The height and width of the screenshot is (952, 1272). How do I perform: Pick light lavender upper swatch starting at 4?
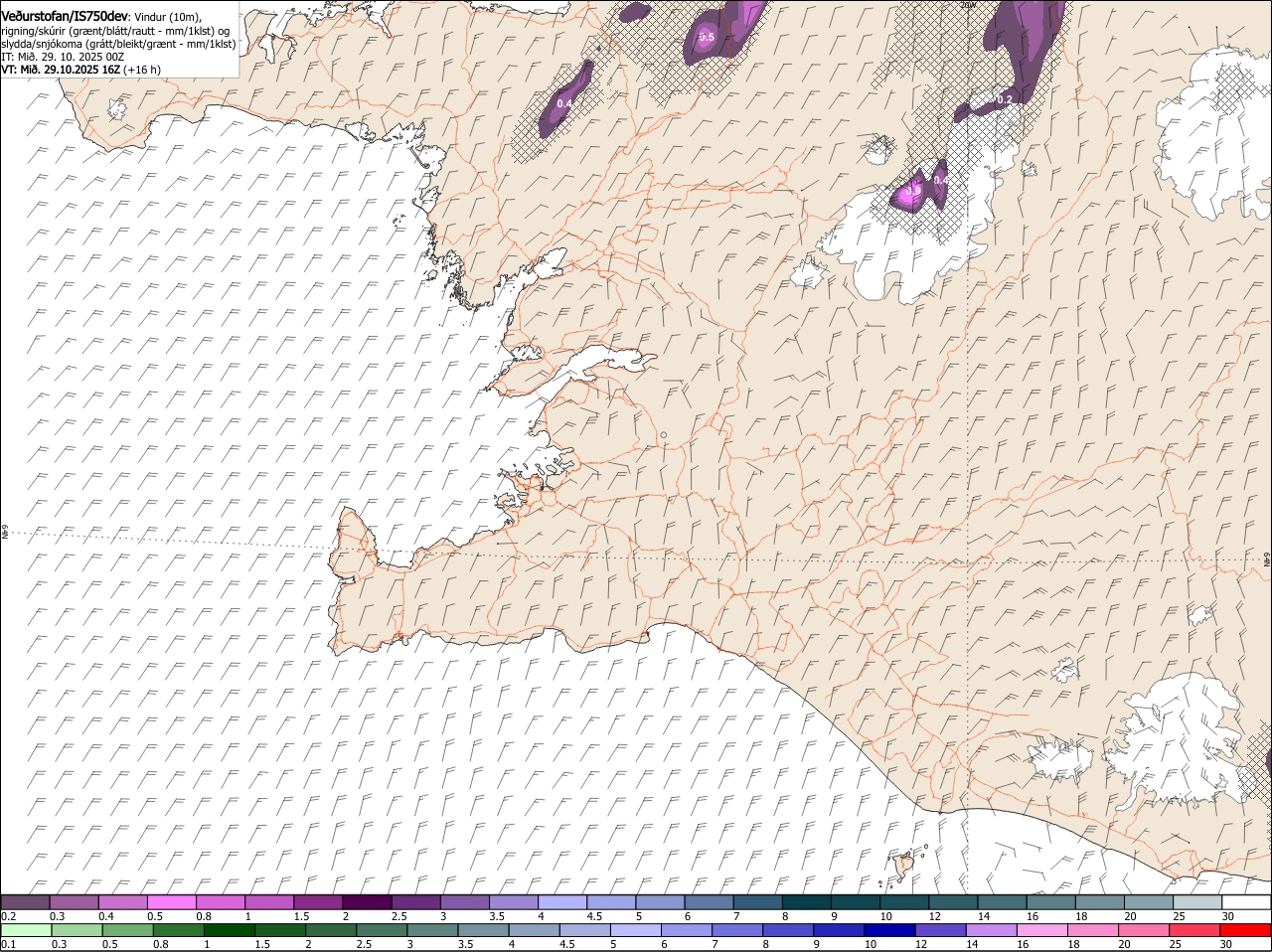[x=563, y=902]
